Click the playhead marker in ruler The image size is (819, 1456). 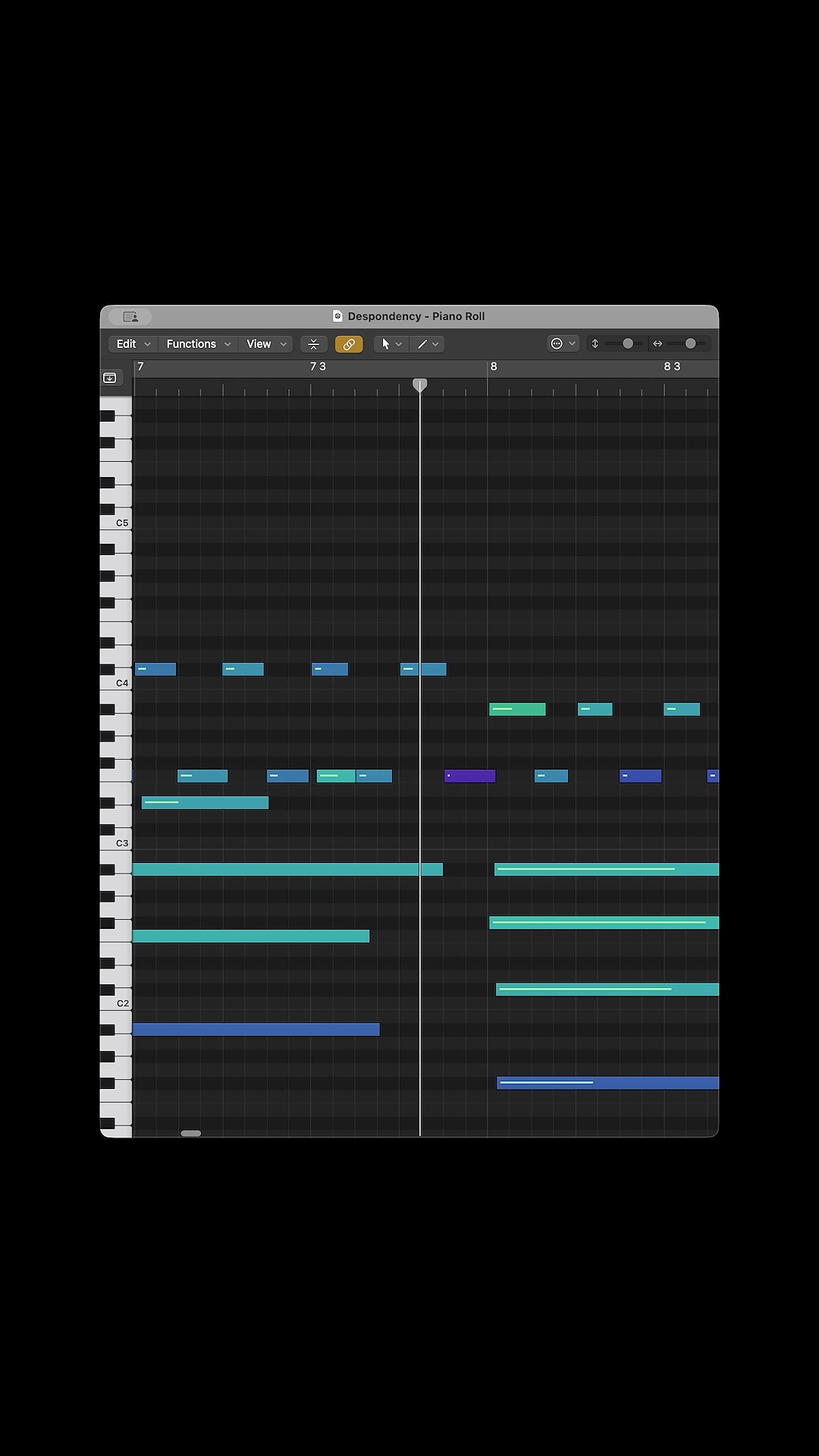[x=419, y=384]
